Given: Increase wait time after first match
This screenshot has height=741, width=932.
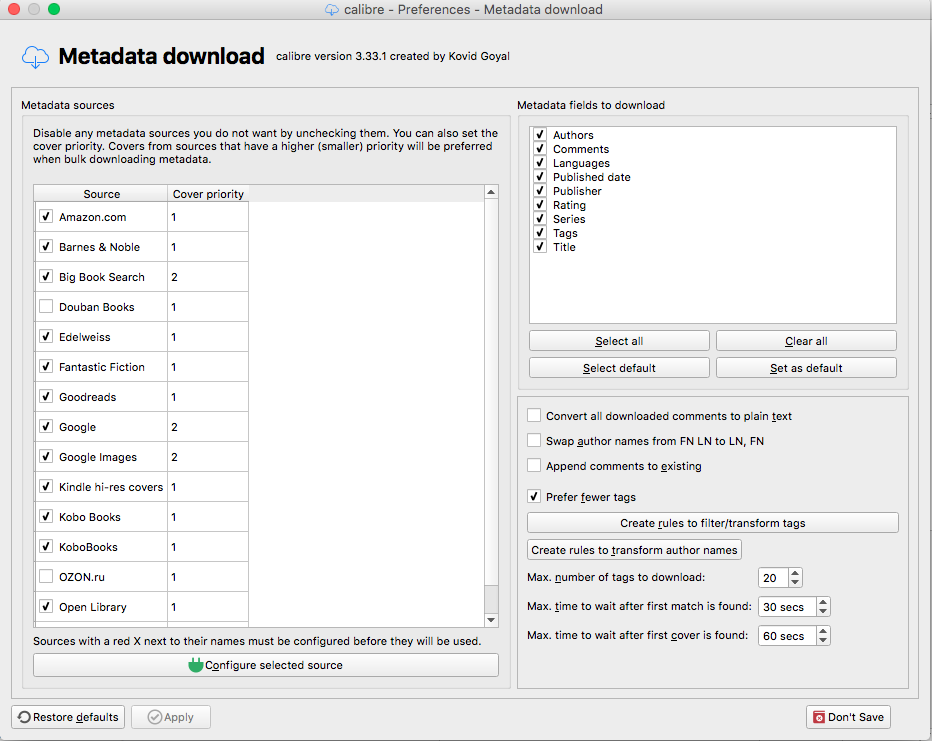Looking at the screenshot, I should pyautogui.click(x=823, y=602).
